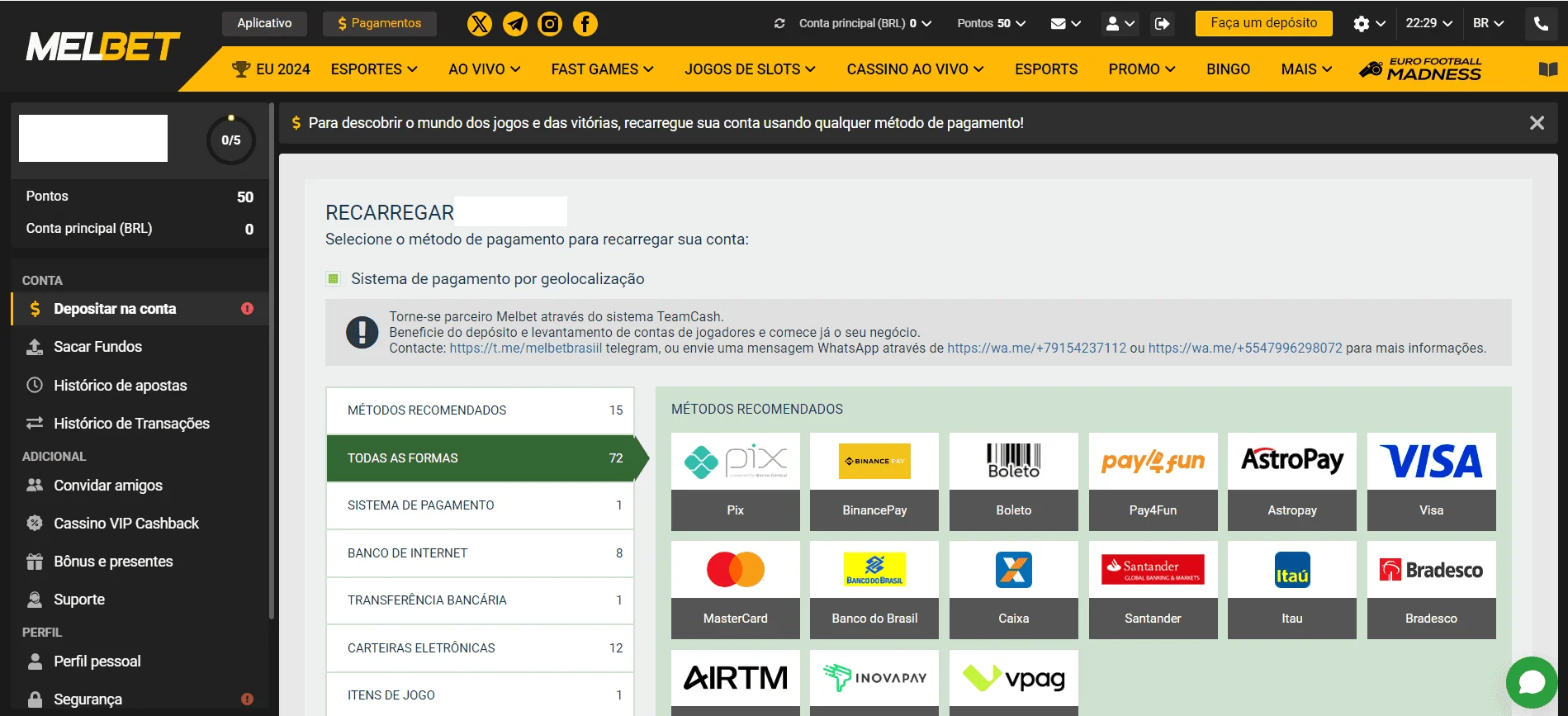
Task: Toggle geolocation payment system checkbox
Action: click(334, 279)
